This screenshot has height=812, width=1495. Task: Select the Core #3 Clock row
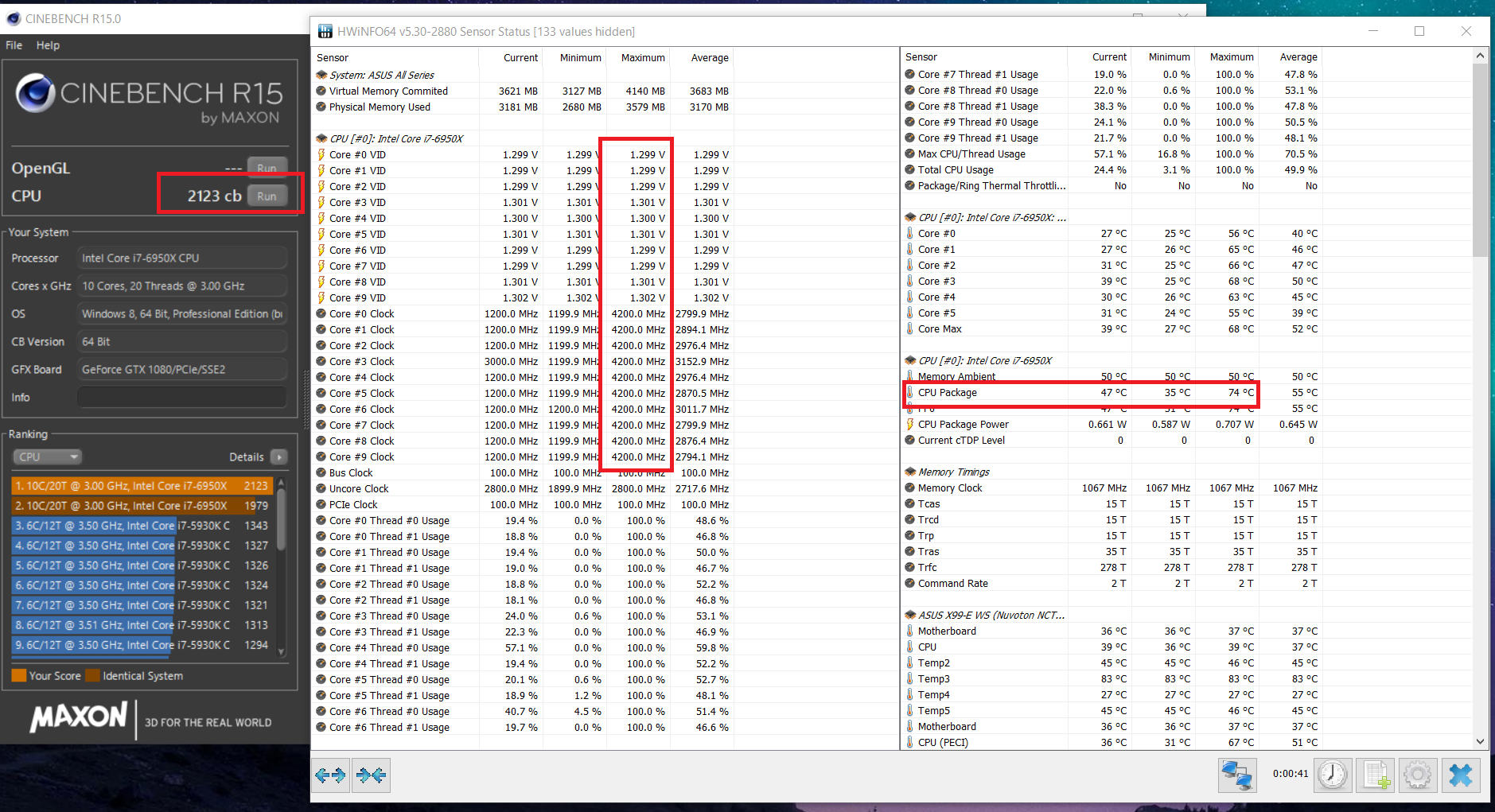(x=523, y=361)
